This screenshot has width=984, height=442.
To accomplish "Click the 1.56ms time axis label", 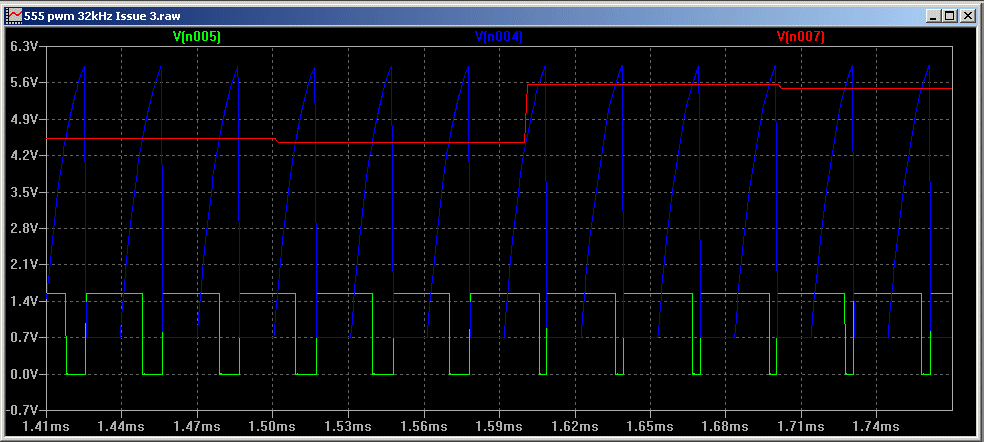I will (424, 426).
